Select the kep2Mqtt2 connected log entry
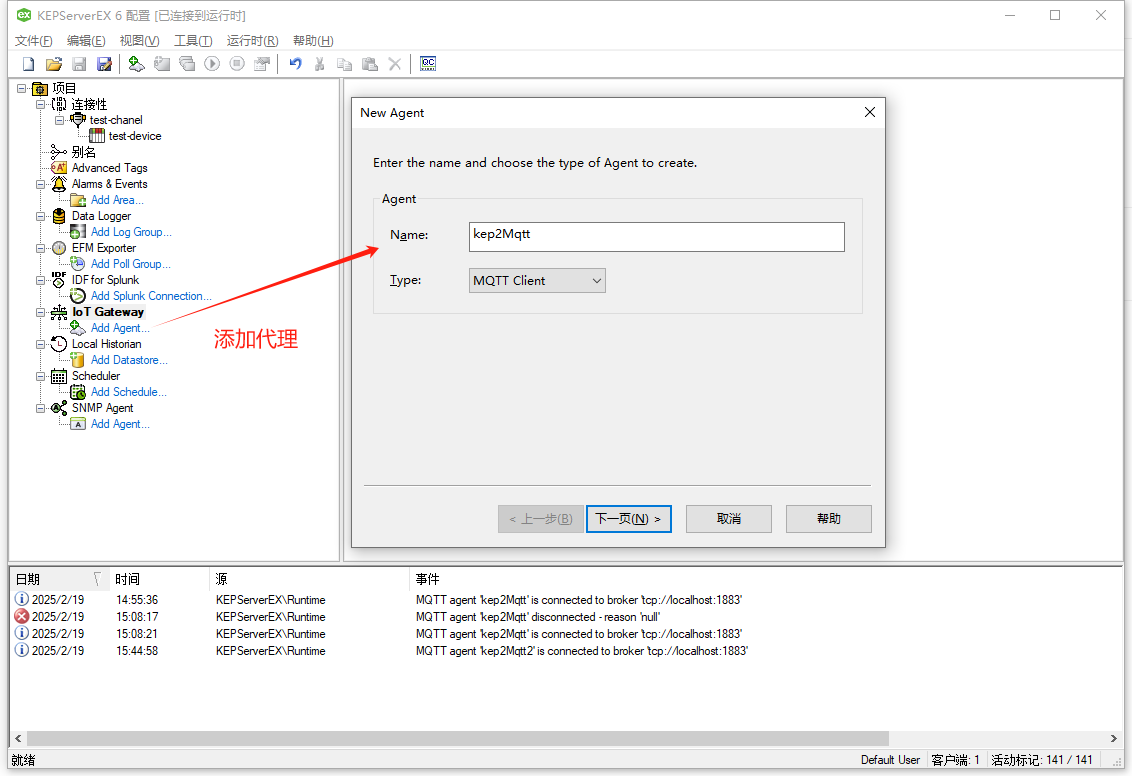Viewport: 1132px width, 776px height. (x=566, y=650)
